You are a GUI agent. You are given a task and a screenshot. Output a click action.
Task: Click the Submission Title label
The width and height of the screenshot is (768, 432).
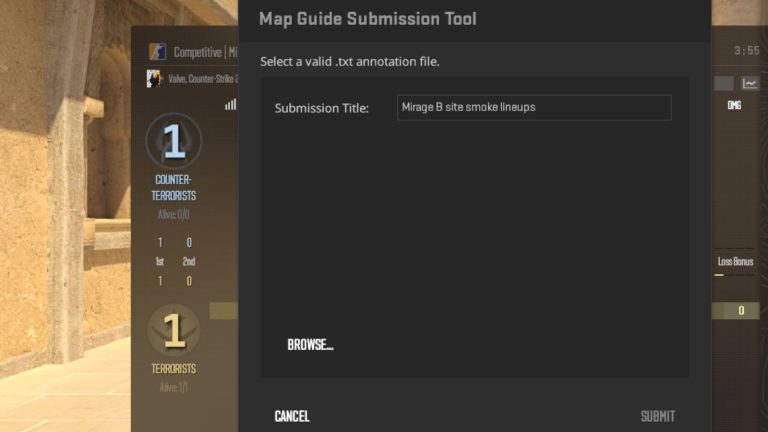pyautogui.click(x=321, y=108)
